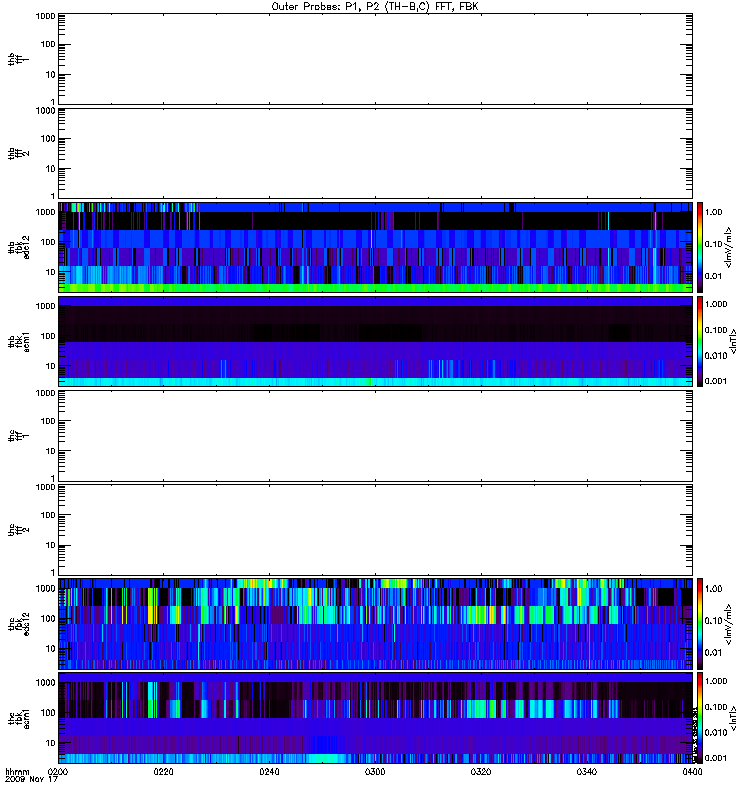Click the thc fbk scm1 spectrogram panel
The height and width of the screenshot is (800, 750).
tap(376, 718)
